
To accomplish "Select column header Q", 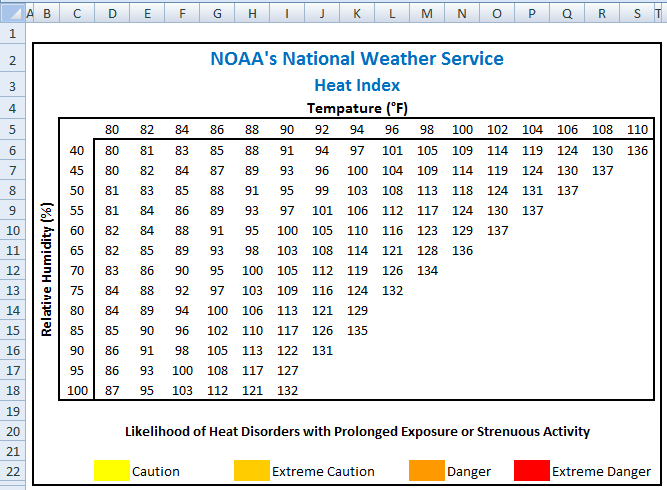I will (567, 14).
